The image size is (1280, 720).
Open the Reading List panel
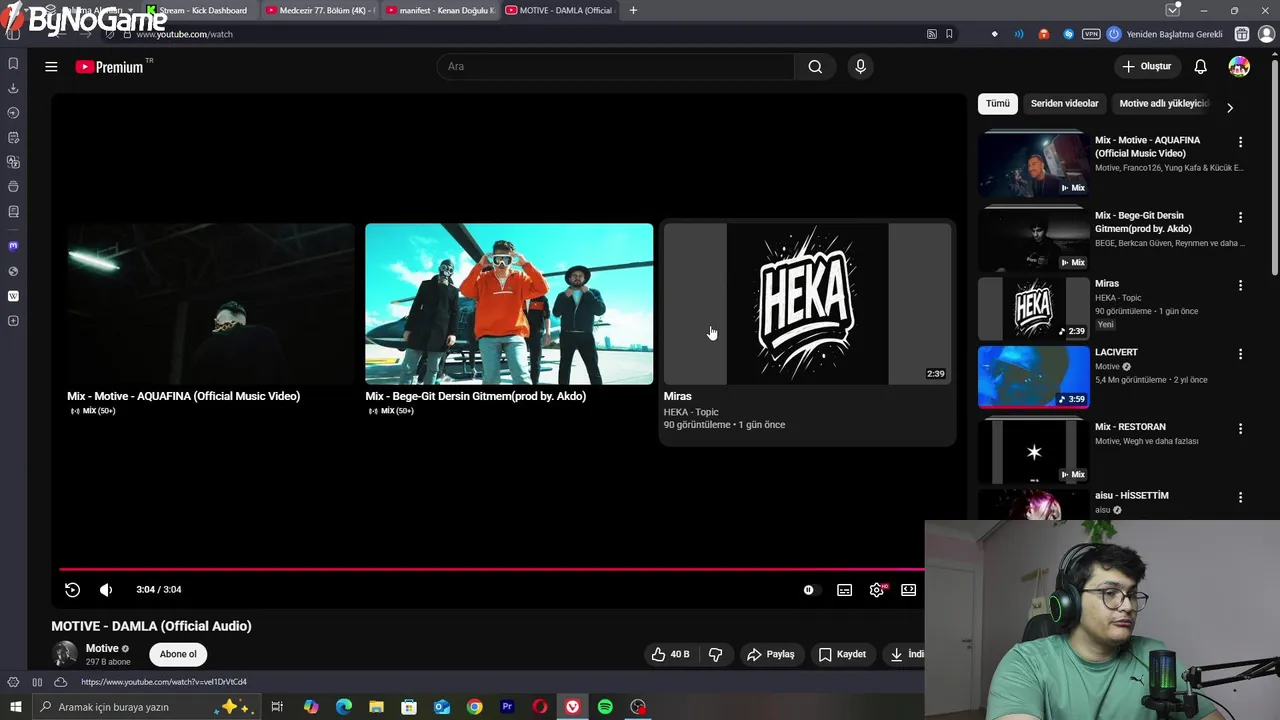[13, 211]
